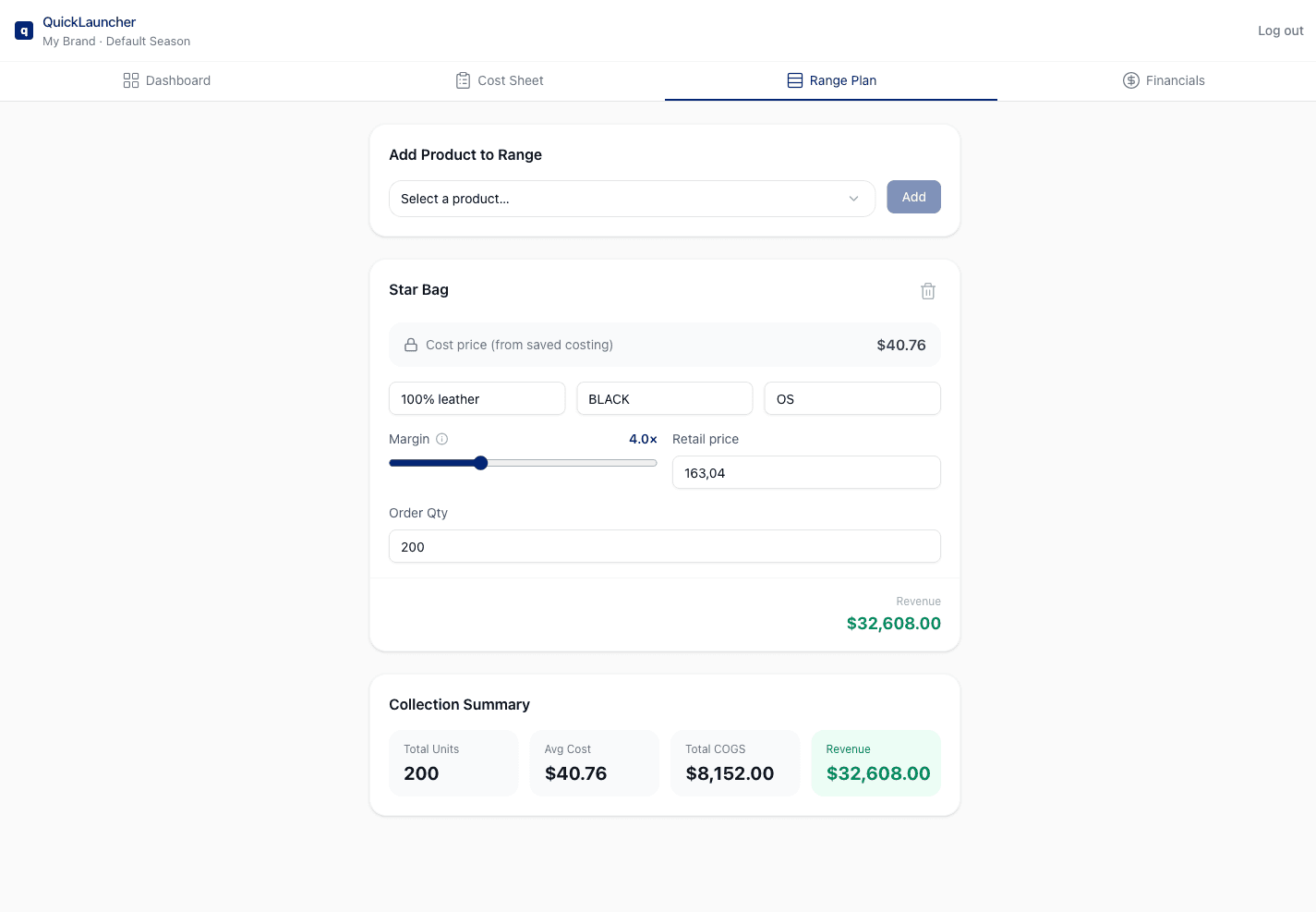Click the green Revenue summary card
The height and width of the screenshot is (912, 1316).
click(x=875, y=763)
